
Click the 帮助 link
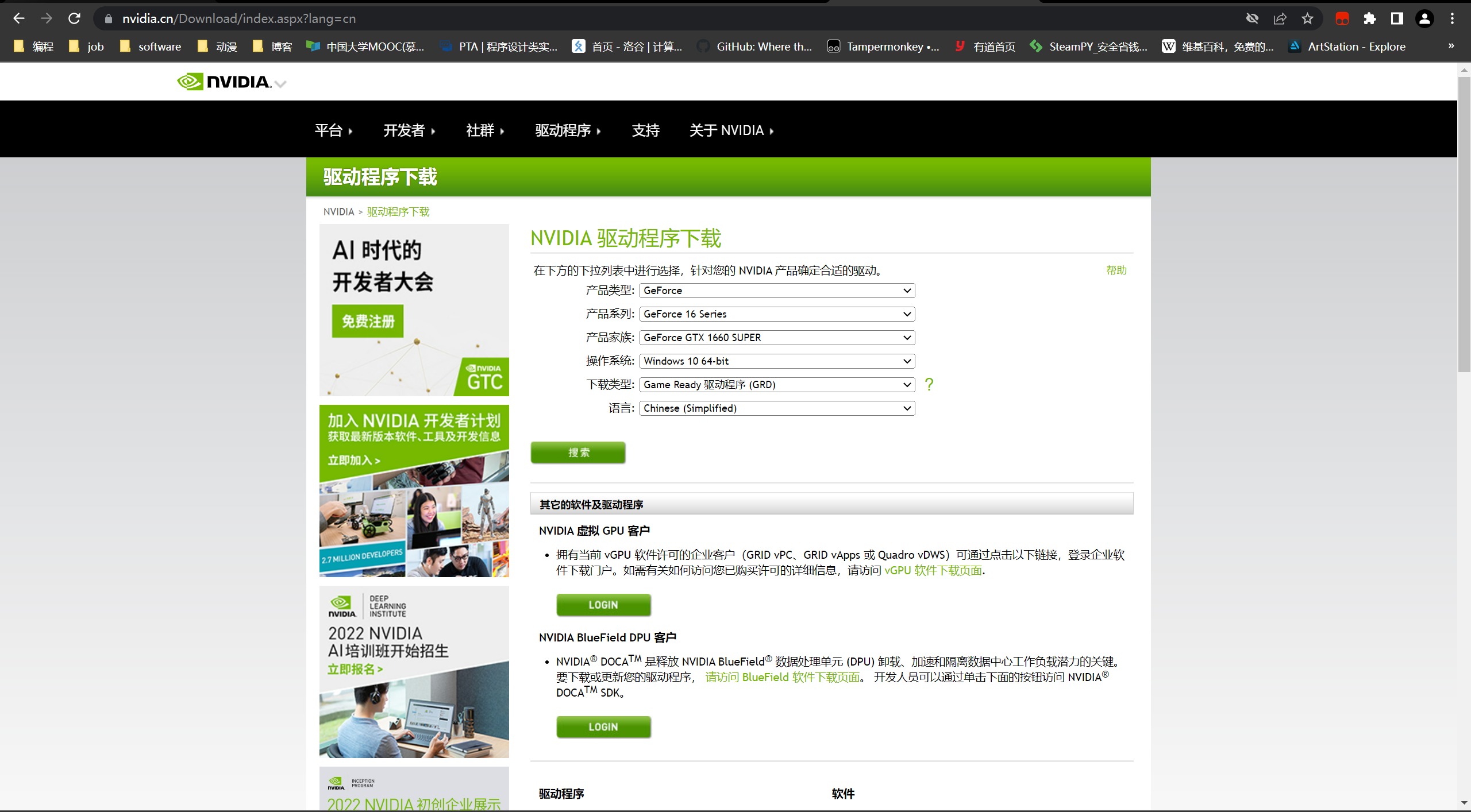pyautogui.click(x=1116, y=270)
